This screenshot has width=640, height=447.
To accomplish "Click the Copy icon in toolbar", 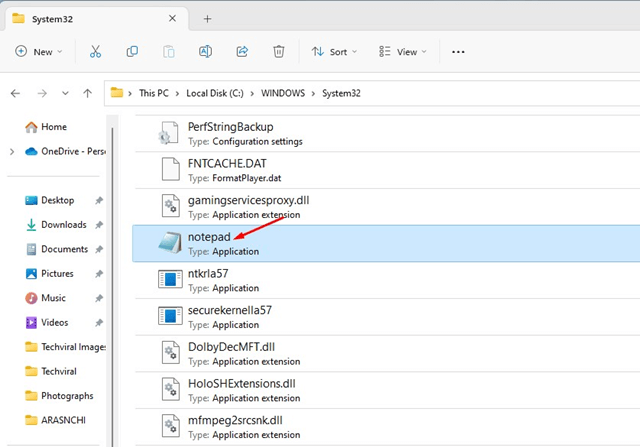I will click(x=132, y=51).
